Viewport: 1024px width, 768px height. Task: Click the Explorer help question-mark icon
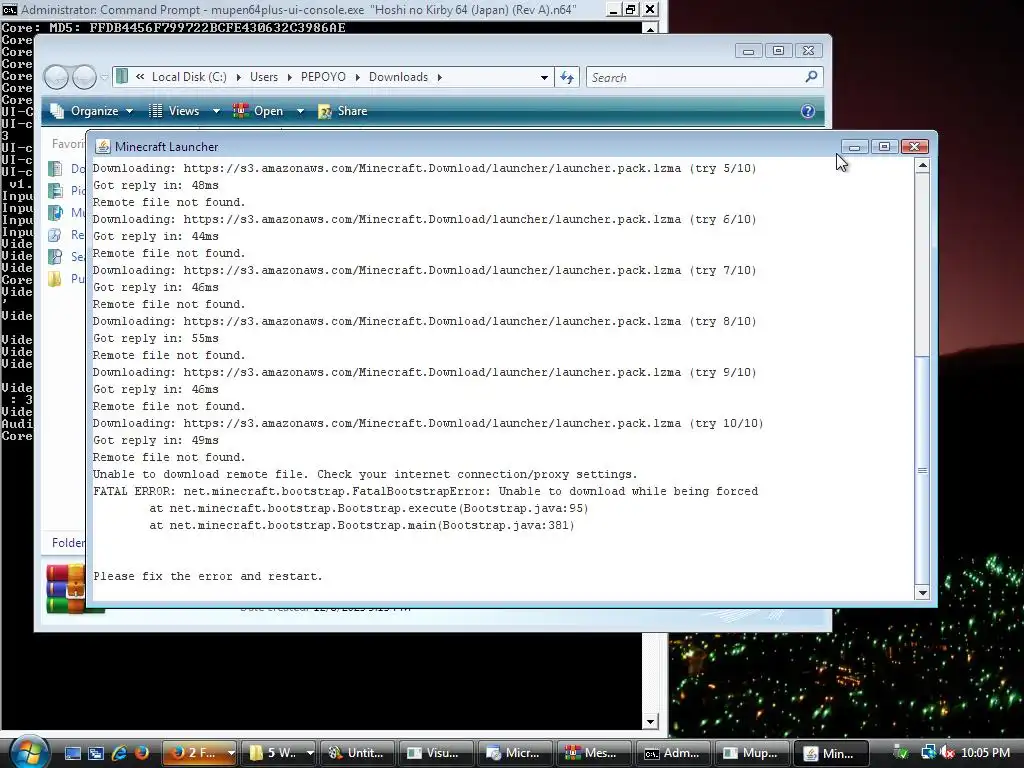click(x=808, y=111)
